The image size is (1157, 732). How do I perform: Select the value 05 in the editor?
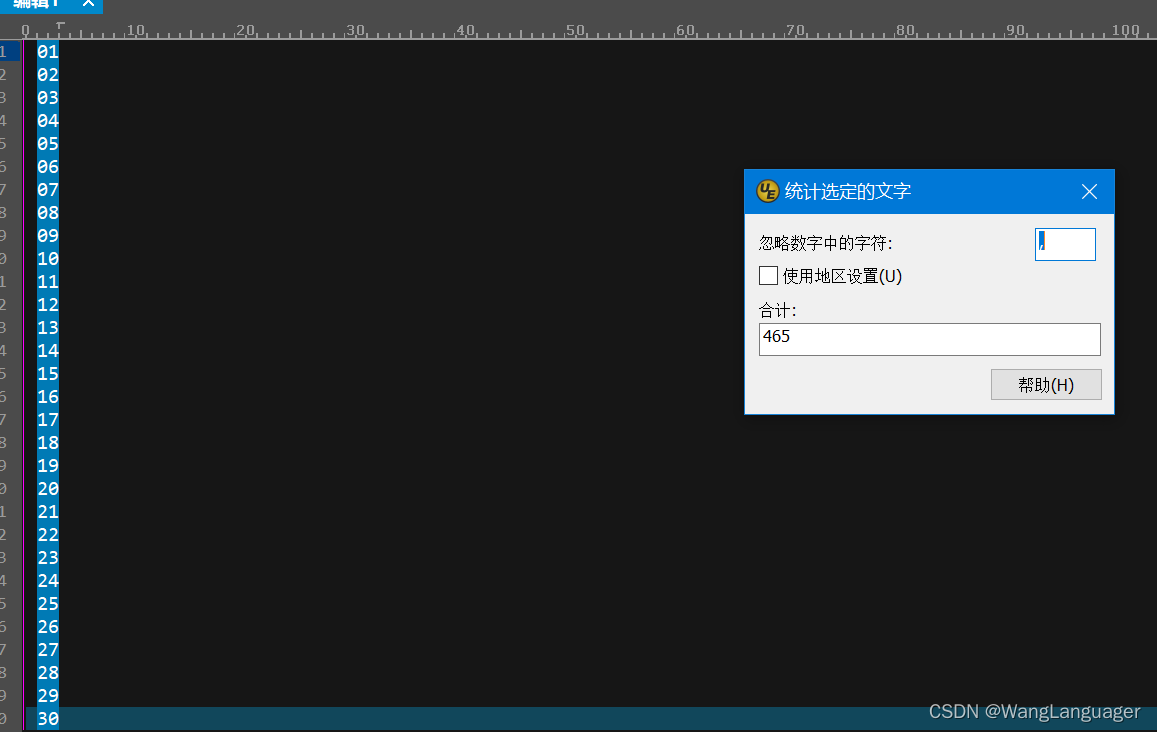coord(46,143)
